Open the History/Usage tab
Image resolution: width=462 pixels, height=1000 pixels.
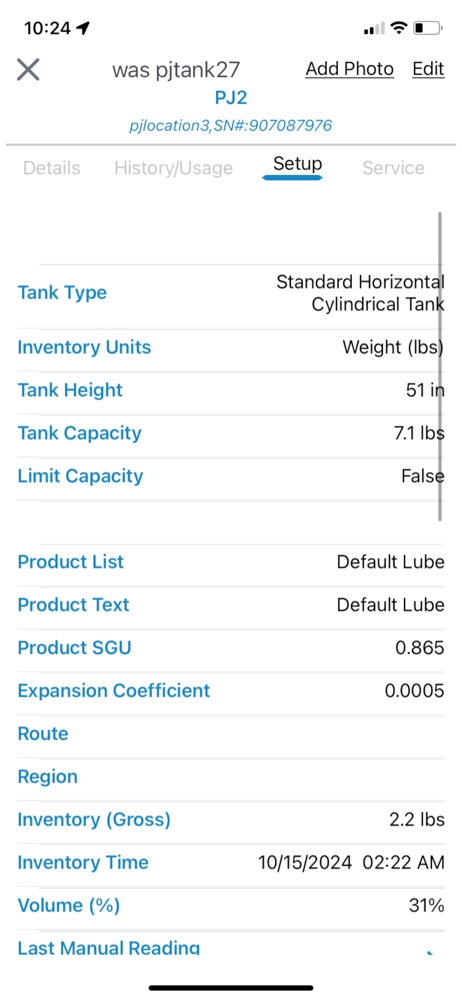[174, 168]
